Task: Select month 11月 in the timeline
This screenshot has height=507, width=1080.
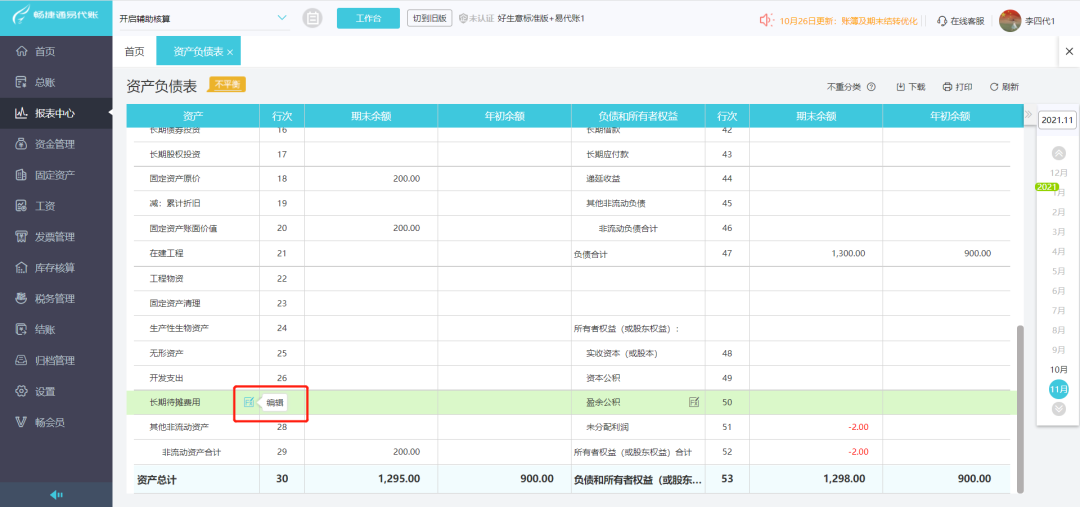Action: point(1059,389)
